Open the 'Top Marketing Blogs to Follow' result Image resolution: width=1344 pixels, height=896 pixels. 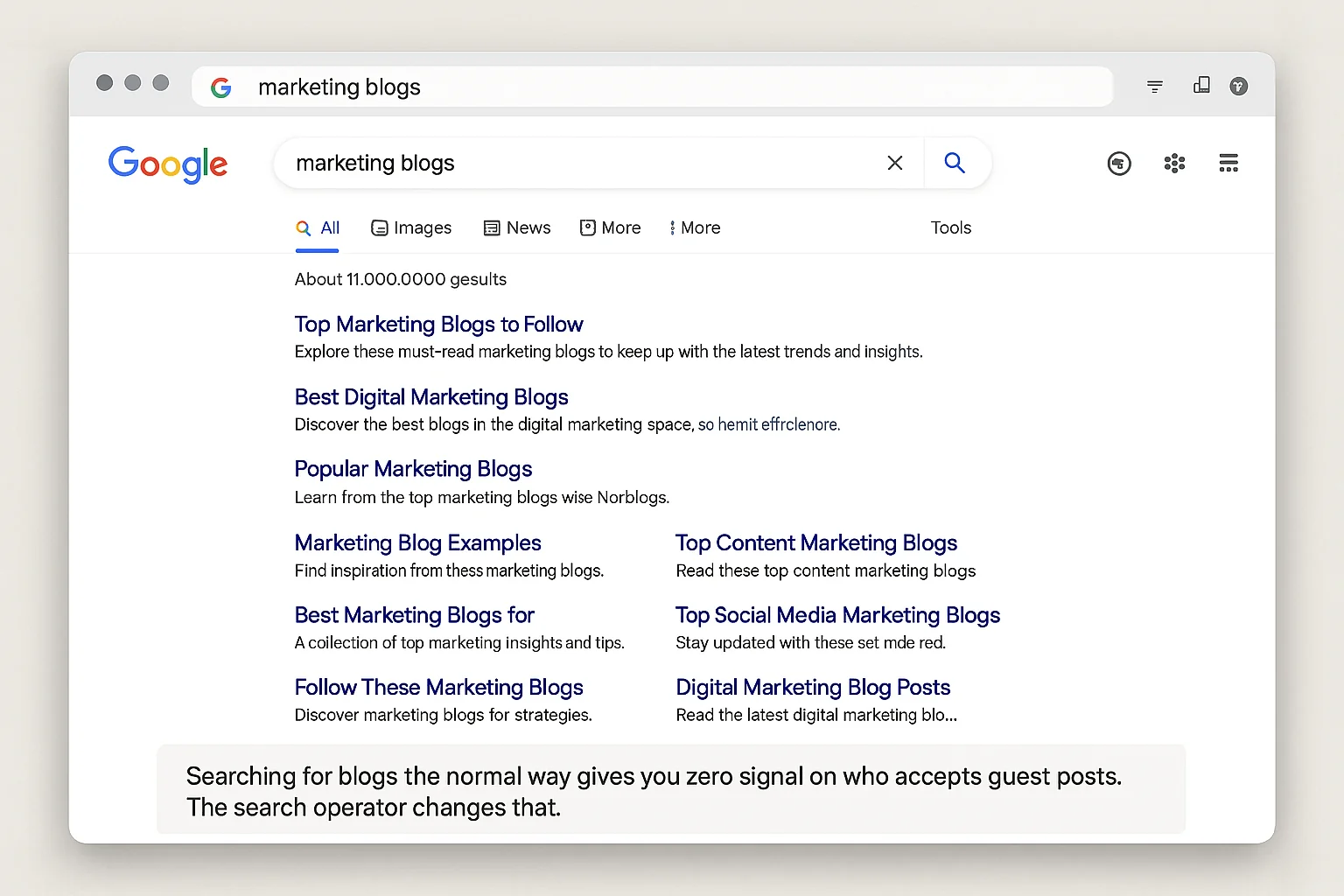(438, 324)
